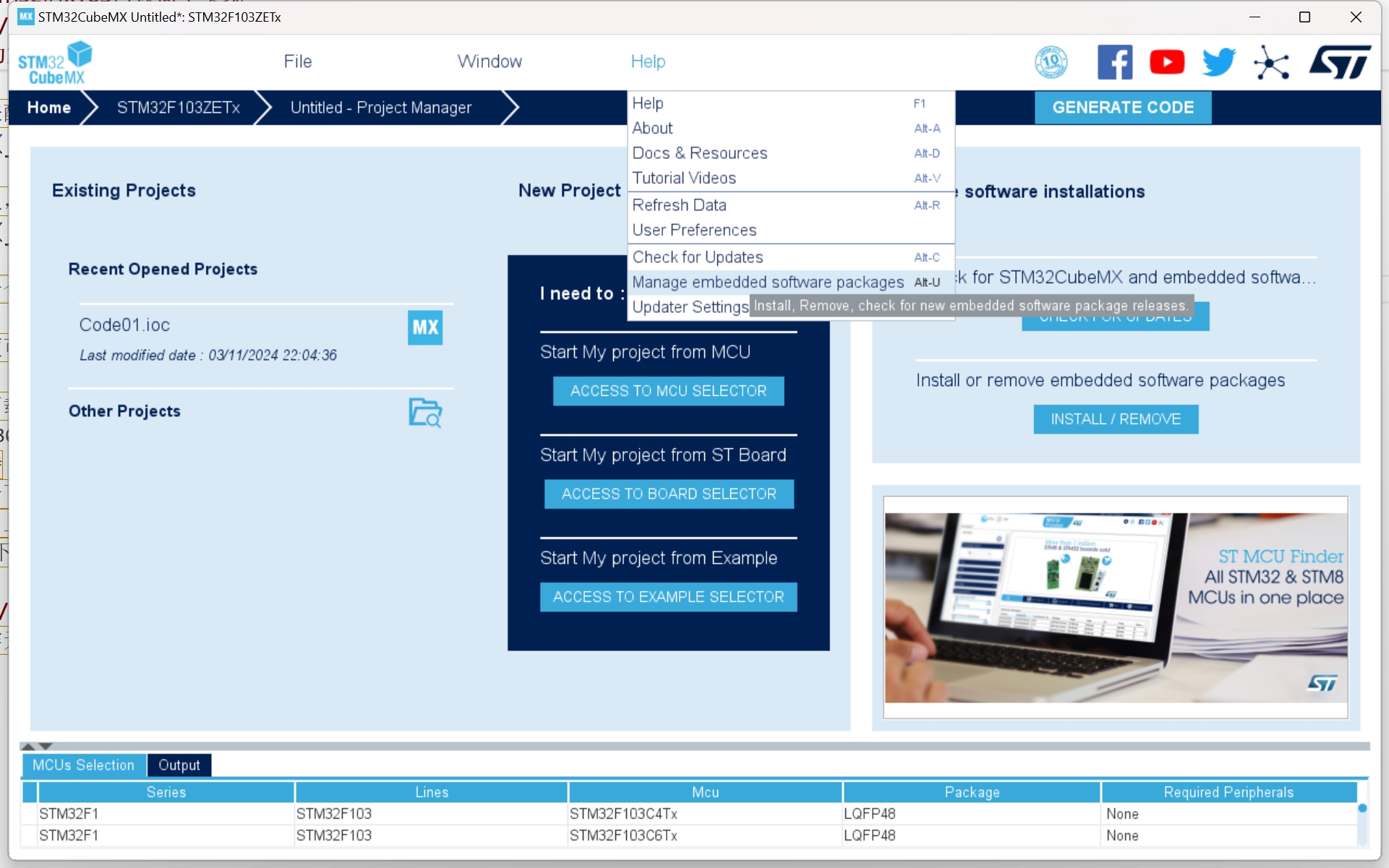Expand bottom panel with up arrow

(x=28, y=746)
